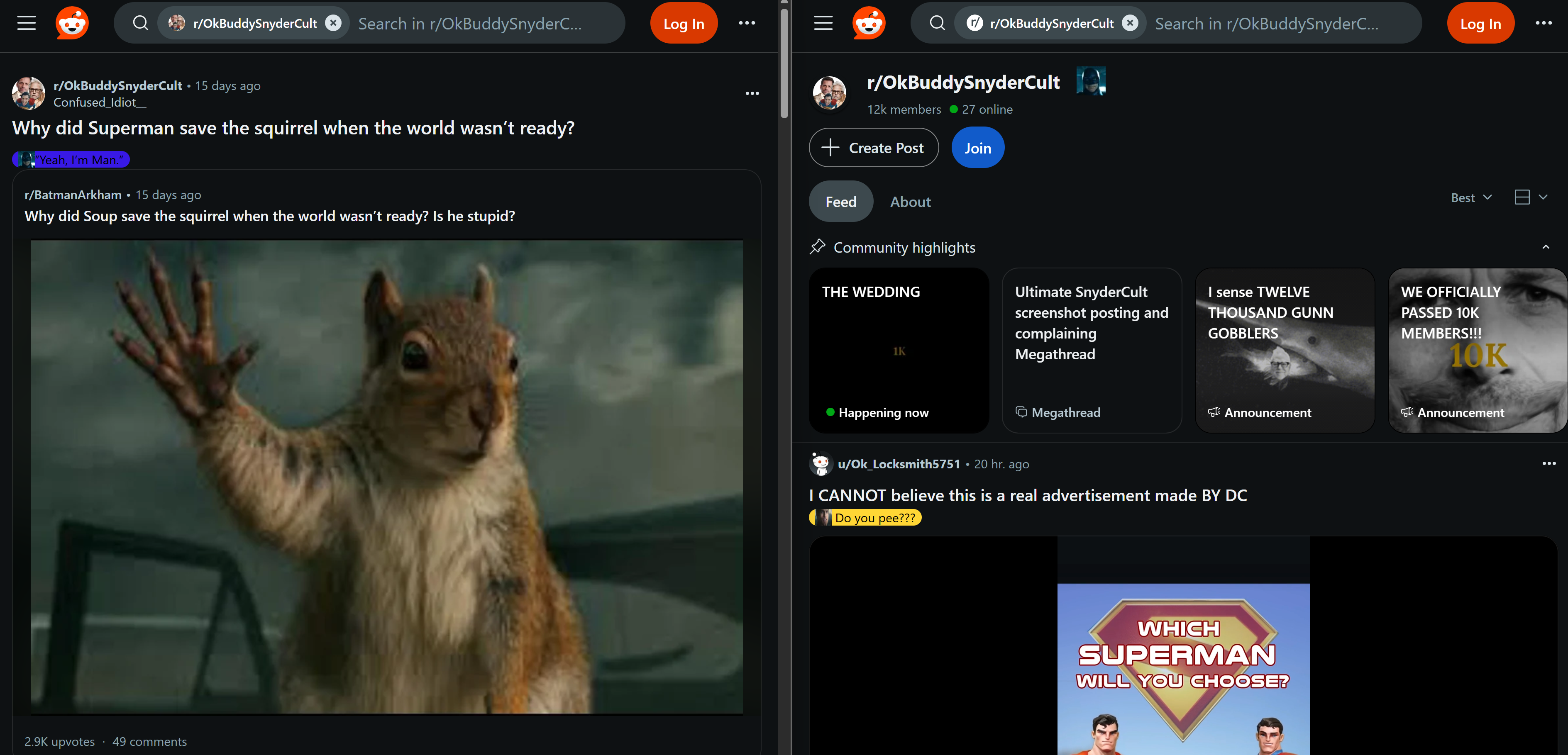Select the Feed tab

click(840, 201)
